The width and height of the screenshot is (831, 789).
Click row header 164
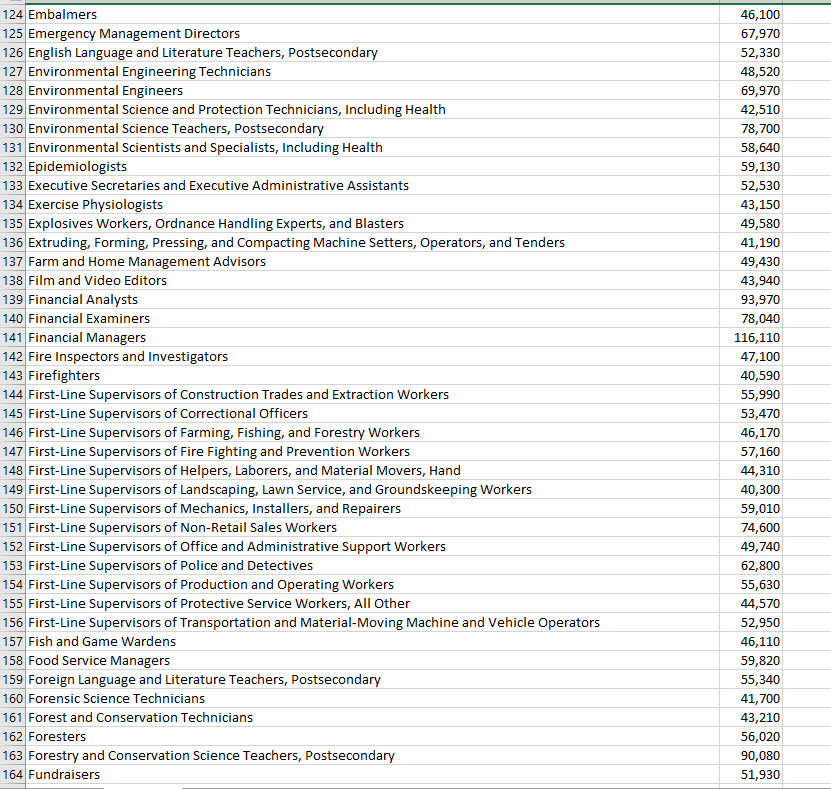click(11, 774)
